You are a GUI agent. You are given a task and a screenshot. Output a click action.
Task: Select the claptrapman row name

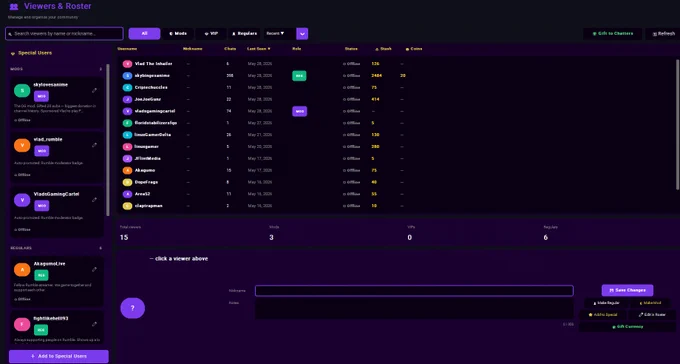tap(148, 206)
